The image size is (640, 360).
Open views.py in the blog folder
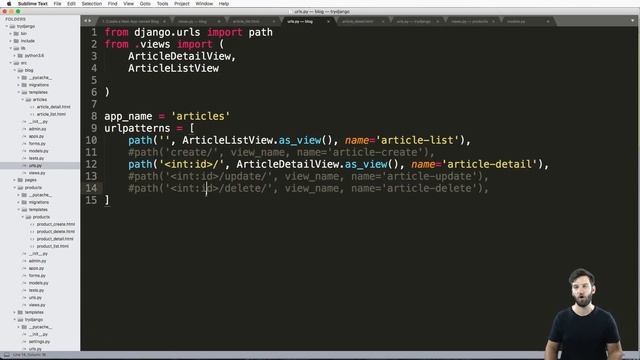tap(37, 173)
